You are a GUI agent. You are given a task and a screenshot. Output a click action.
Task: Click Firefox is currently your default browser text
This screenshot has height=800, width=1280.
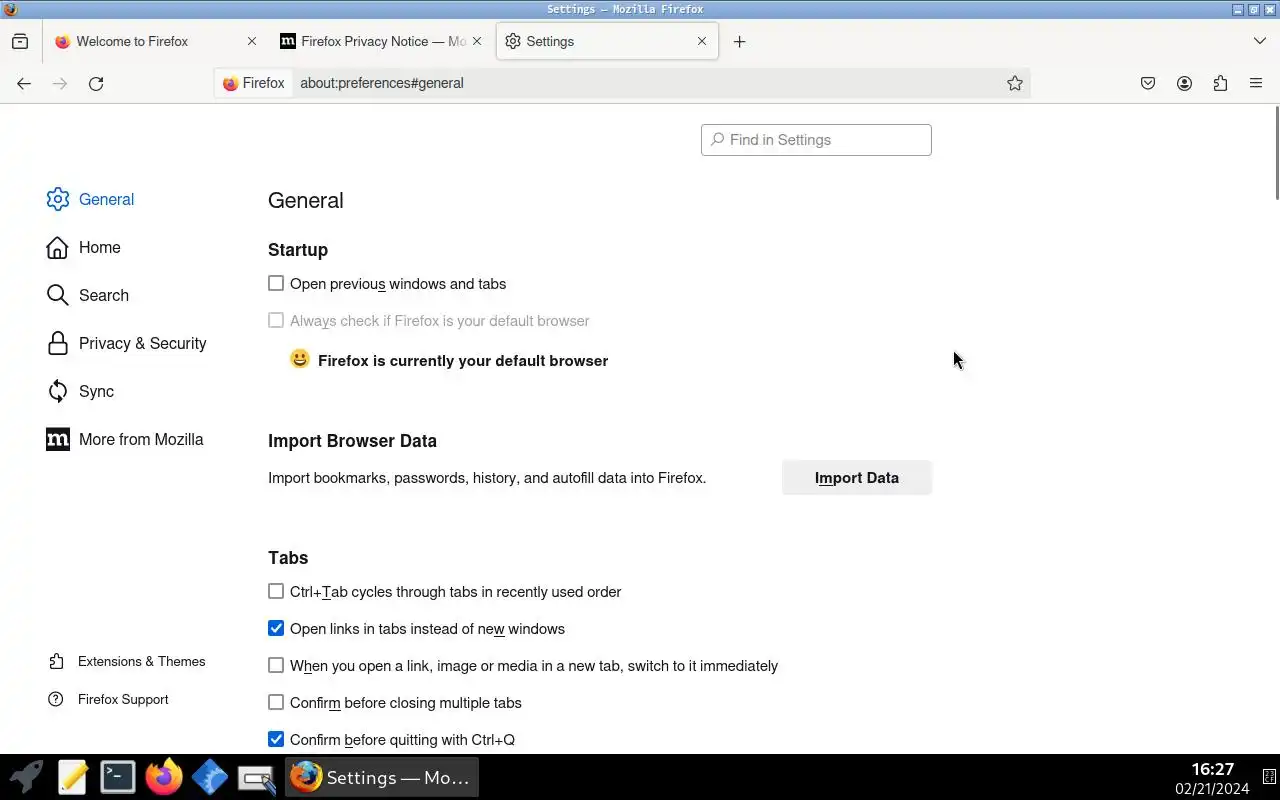click(463, 361)
